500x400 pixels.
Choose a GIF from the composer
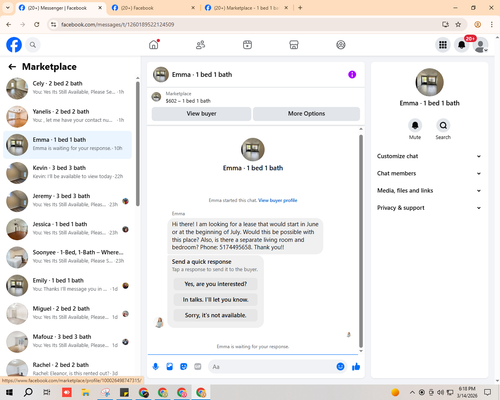click(x=198, y=367)
